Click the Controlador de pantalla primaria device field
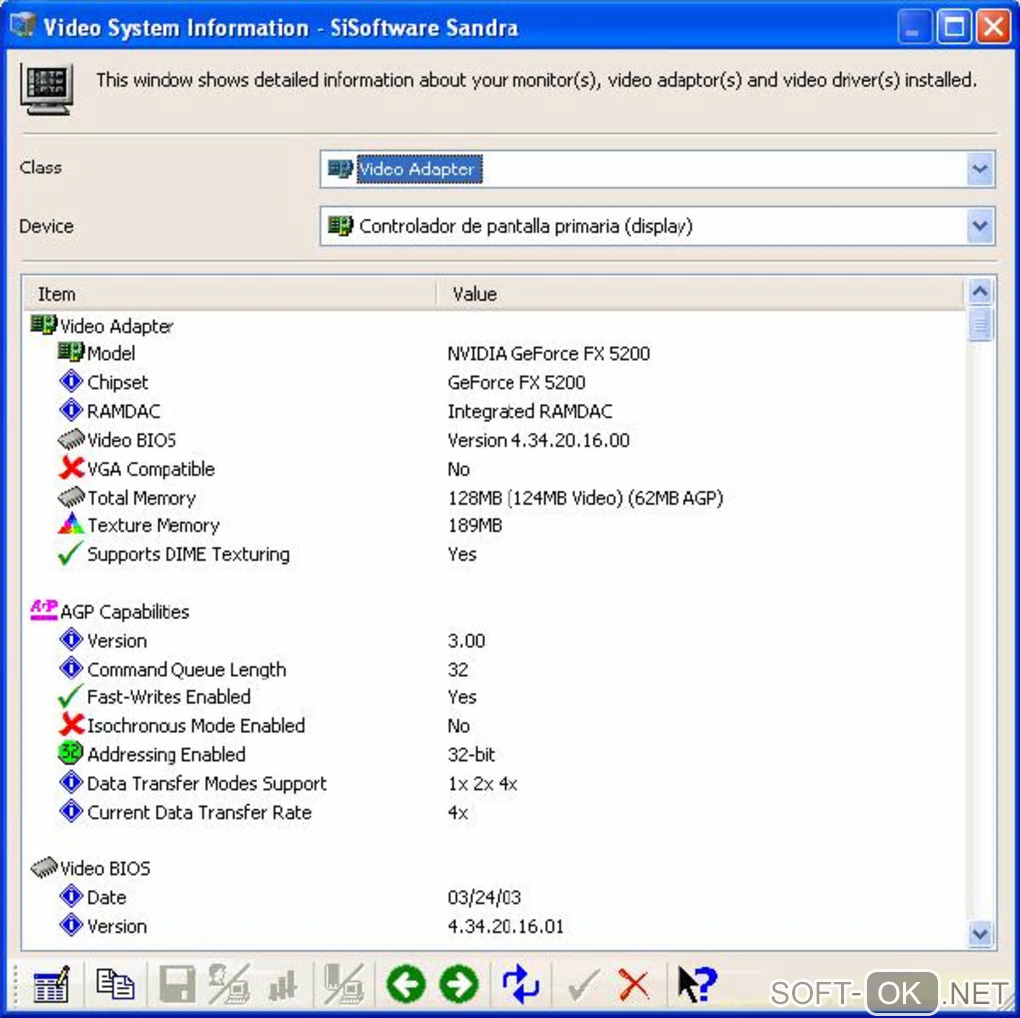Viewport: 1020px width, 1018px height. coord(657,226)
